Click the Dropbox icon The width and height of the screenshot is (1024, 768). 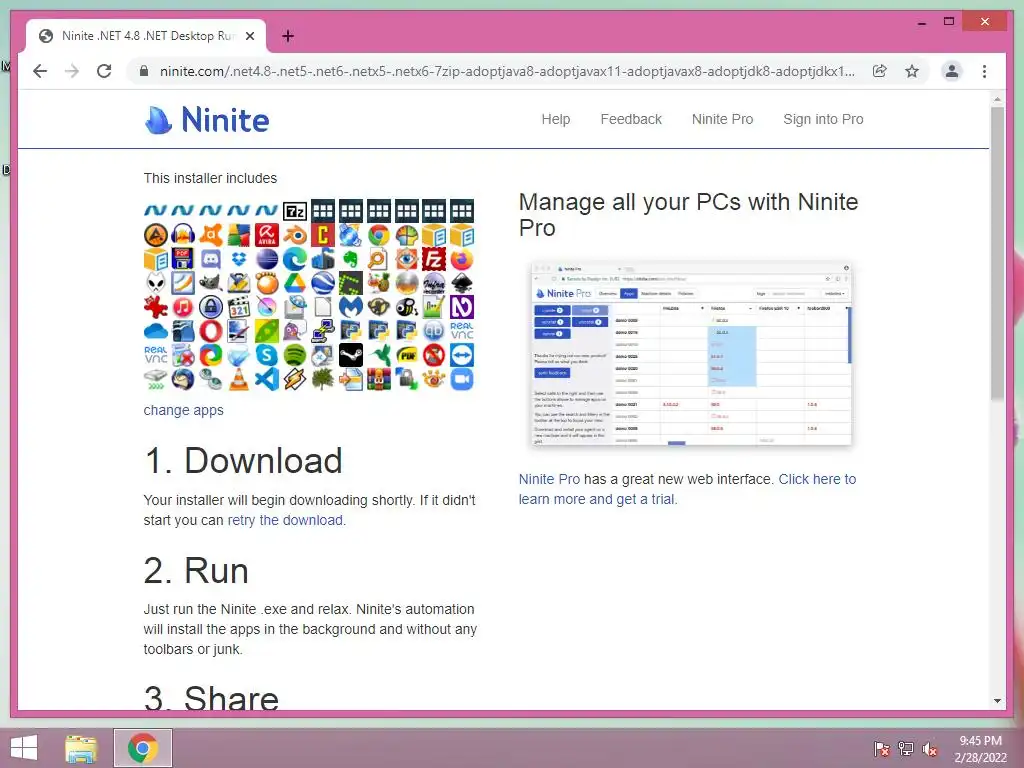click(x=239, y=259)
